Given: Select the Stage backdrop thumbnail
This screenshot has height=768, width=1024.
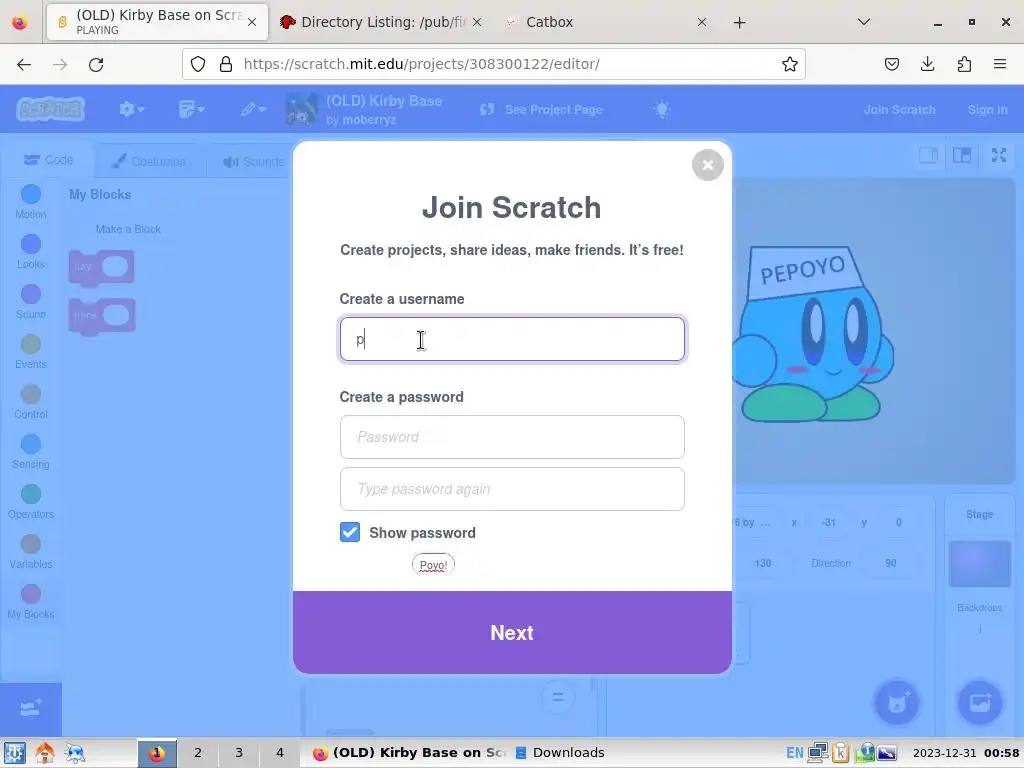Looking at the screenshot, I should 979,564.
